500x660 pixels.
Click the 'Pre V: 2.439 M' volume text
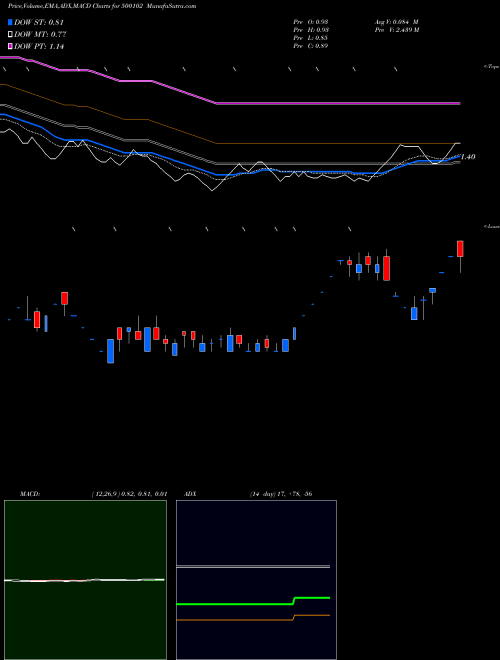[396, 30]
